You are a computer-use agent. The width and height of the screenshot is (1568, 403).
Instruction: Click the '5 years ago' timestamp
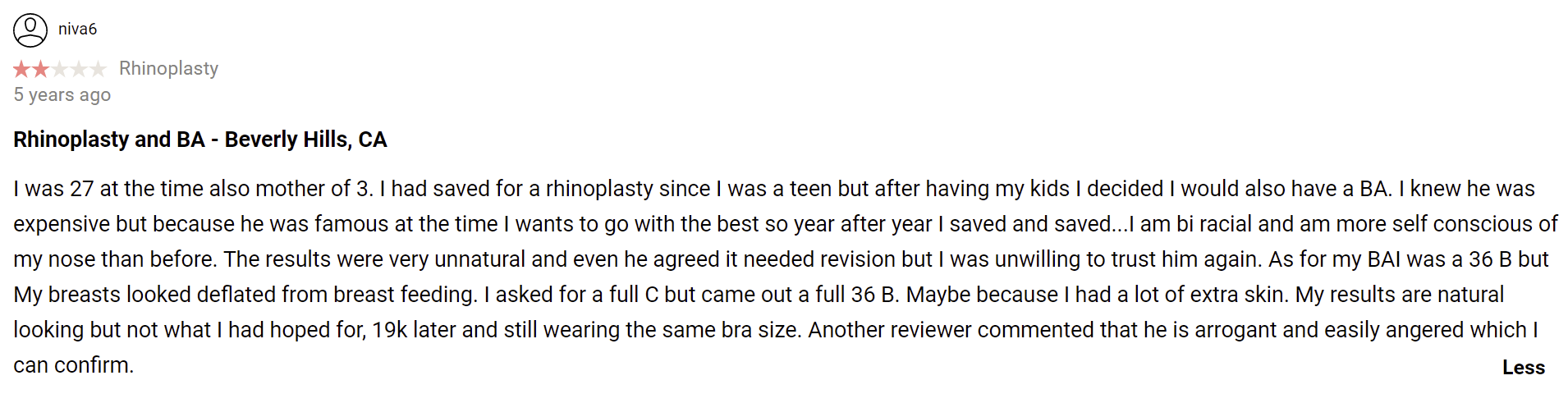62,95
